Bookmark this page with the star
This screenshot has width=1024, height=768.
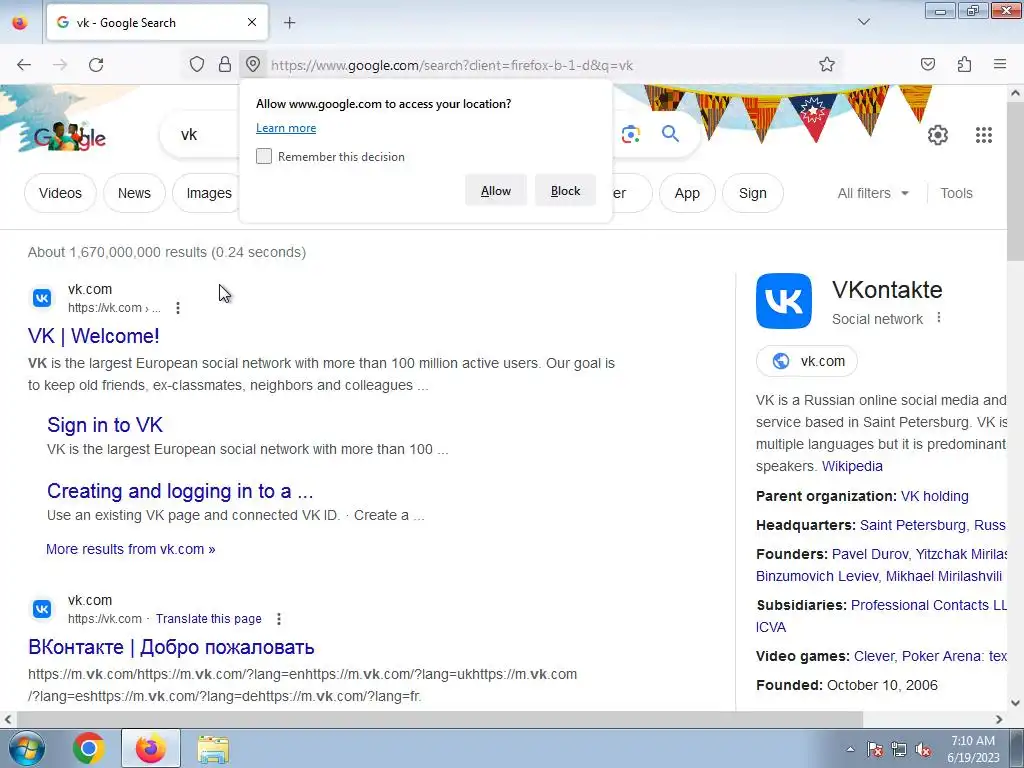827,64
